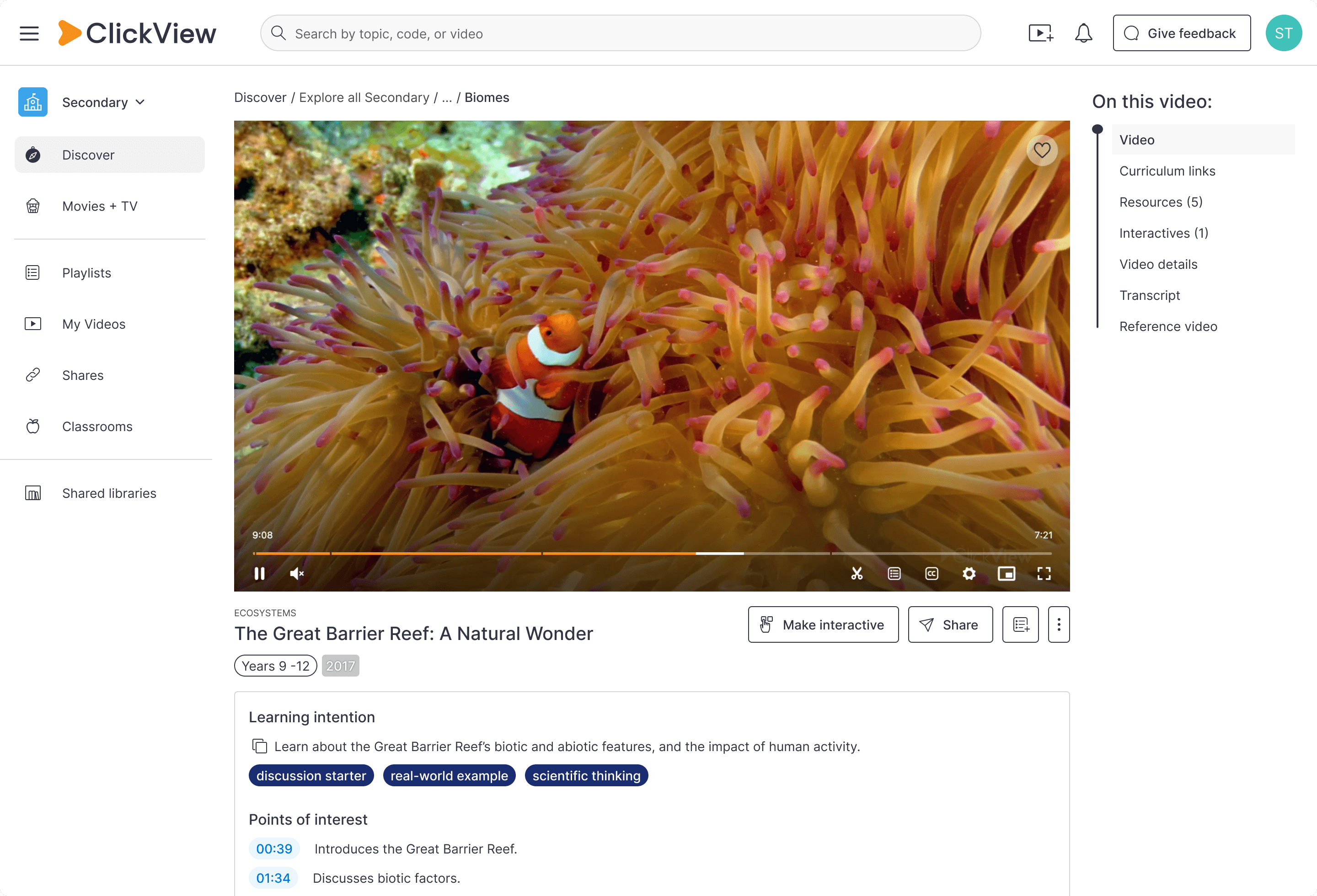Image resolution: width=1317 pixels, height=896 pixels.
Task: Enable picture-in-picture mode
Action: [1006, 574]
